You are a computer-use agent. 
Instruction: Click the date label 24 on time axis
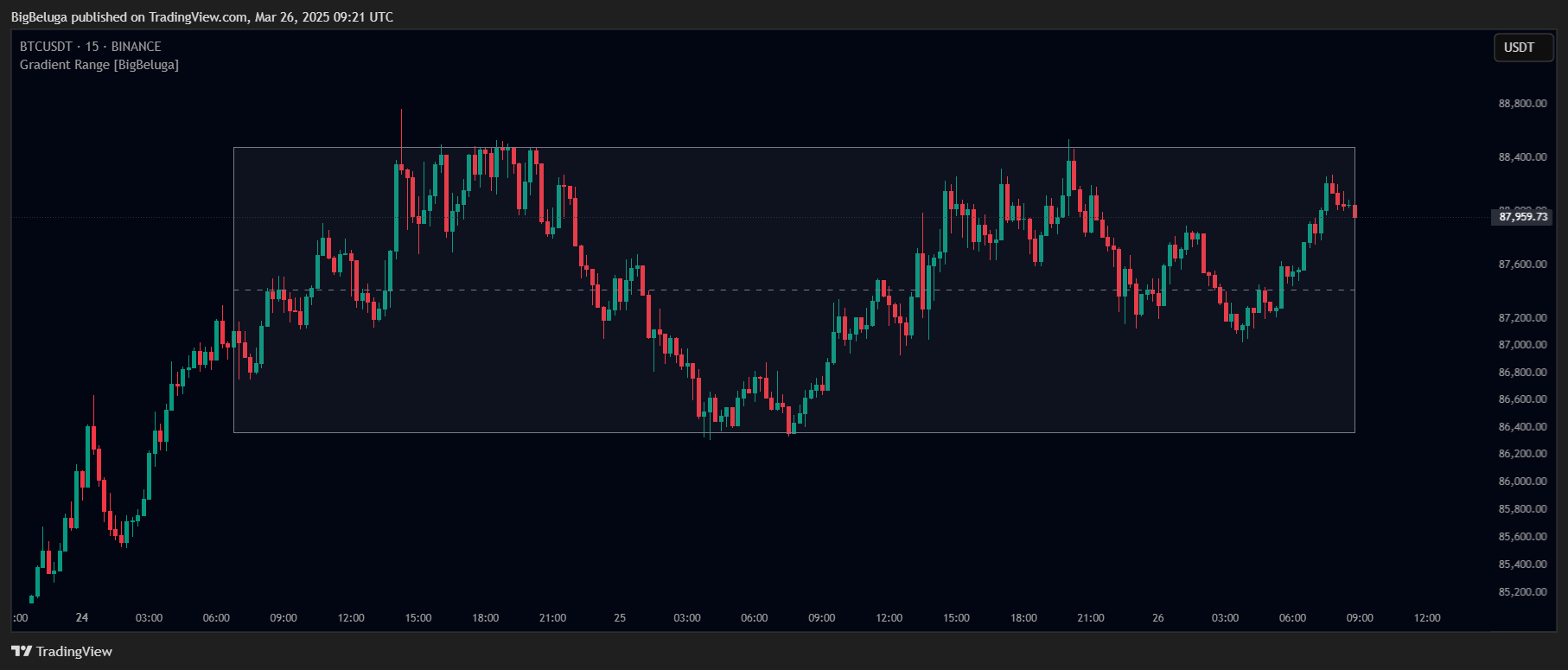click(x=82, y=618)
